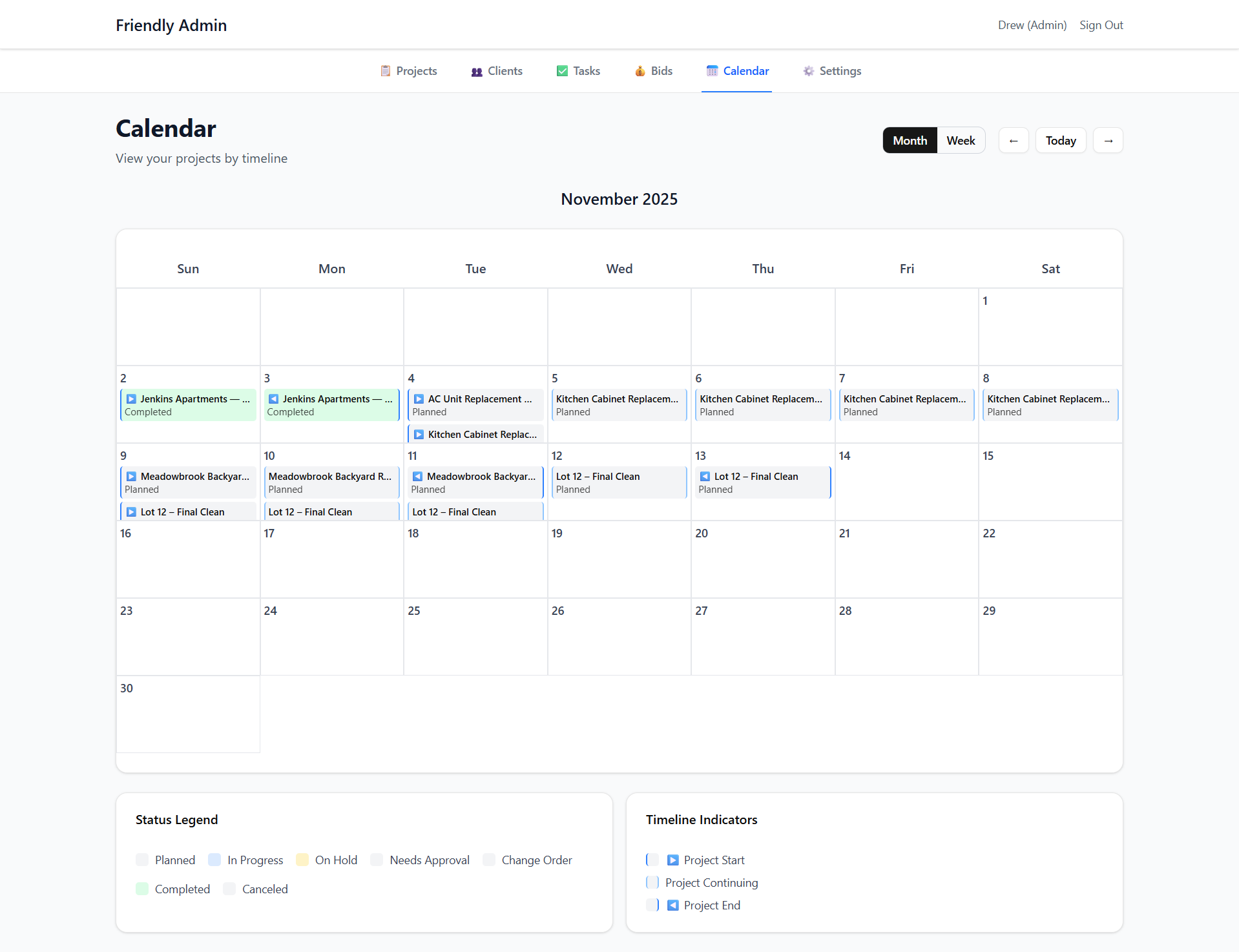This screenshot has height=952, width=1239.
Task: Open Projects using the clipboard icon
Action: pyautogui.click(x=386, y=71)
